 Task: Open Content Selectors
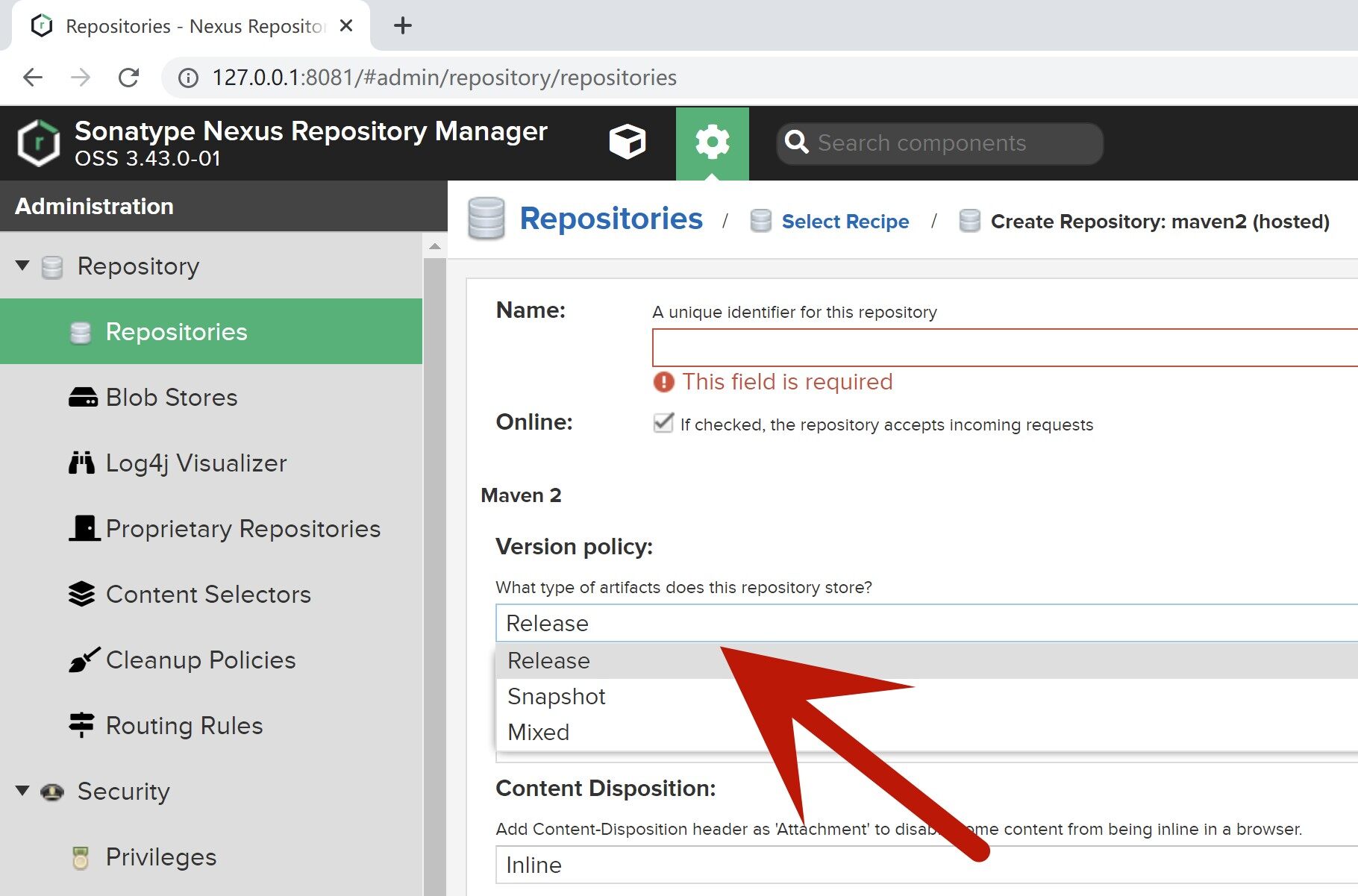pos(208,594)
